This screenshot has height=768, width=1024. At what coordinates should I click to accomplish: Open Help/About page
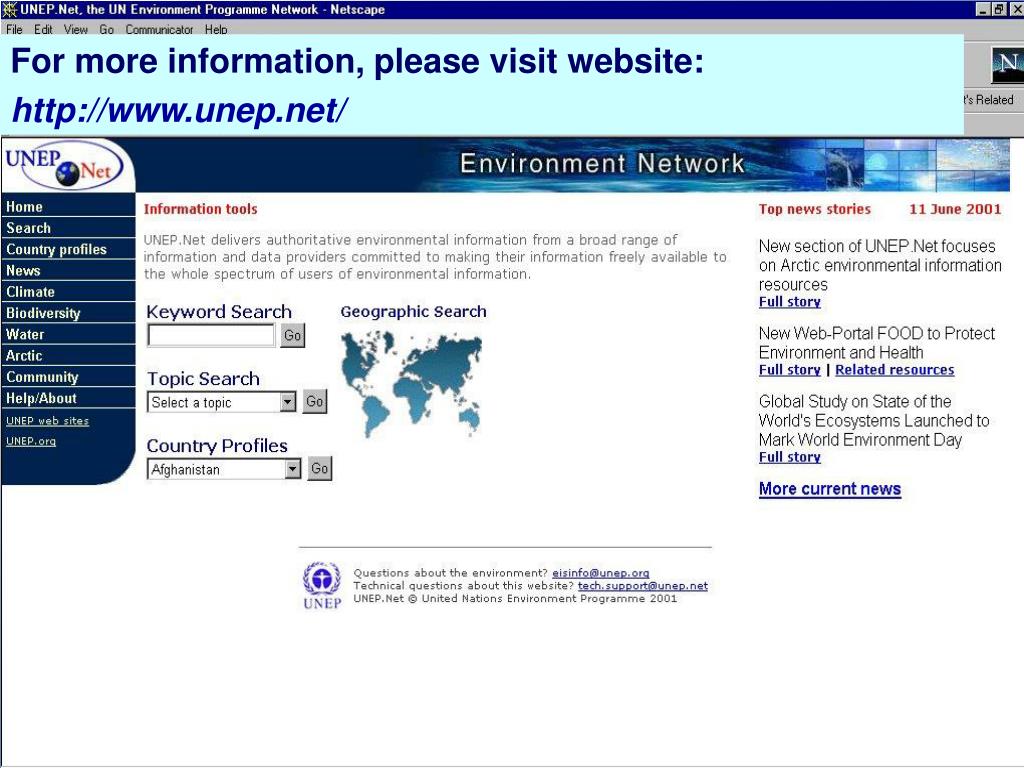pos(68,398)
